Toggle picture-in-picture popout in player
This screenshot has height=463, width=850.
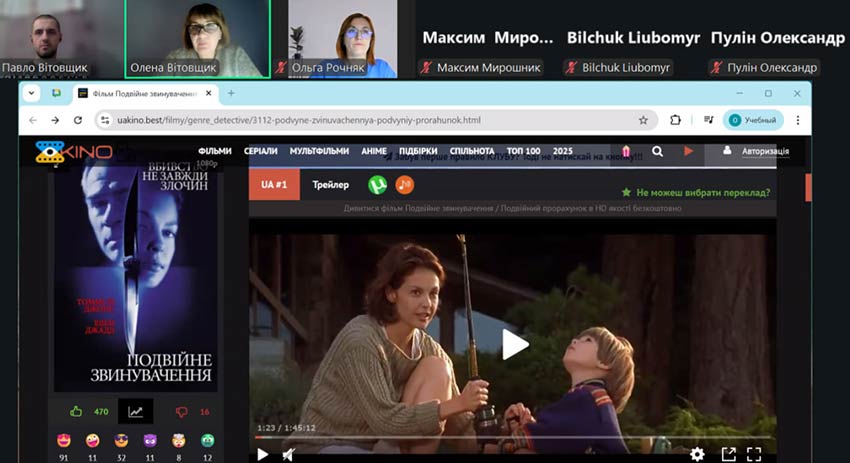click(x=729, y=454)
